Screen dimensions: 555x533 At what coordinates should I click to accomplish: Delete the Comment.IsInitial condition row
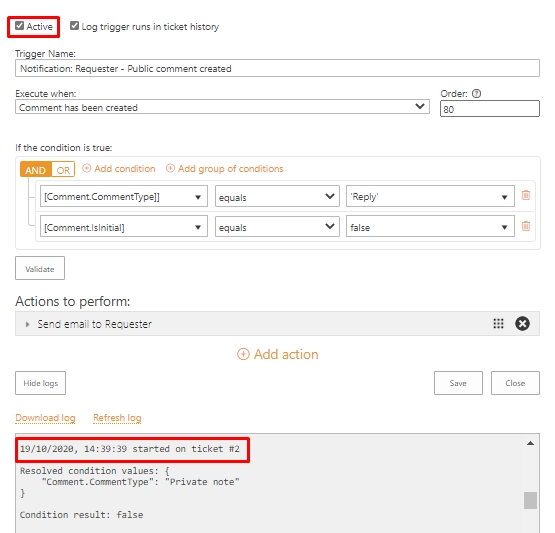[x=526, y=226]
